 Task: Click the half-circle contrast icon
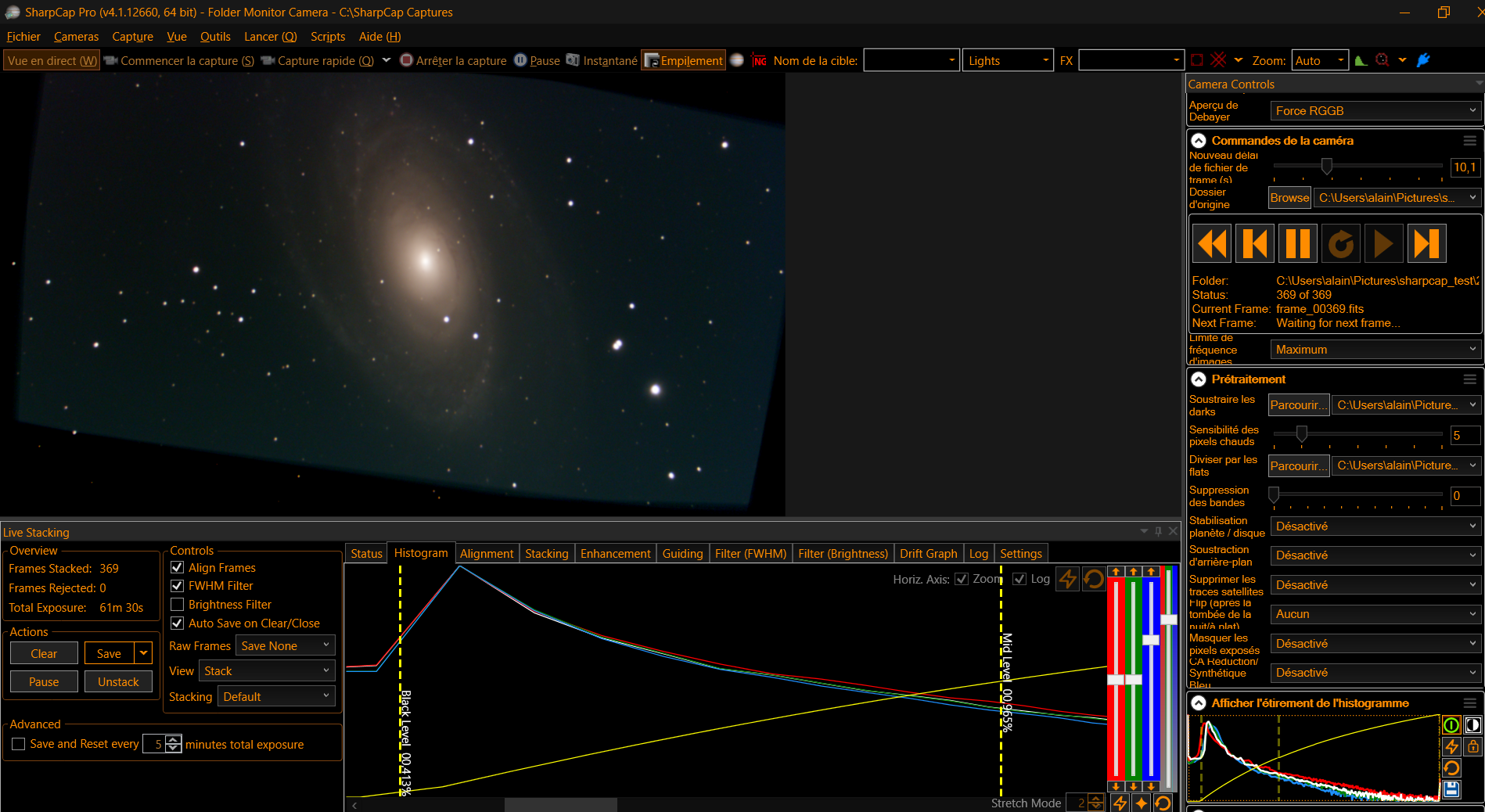1473,725
